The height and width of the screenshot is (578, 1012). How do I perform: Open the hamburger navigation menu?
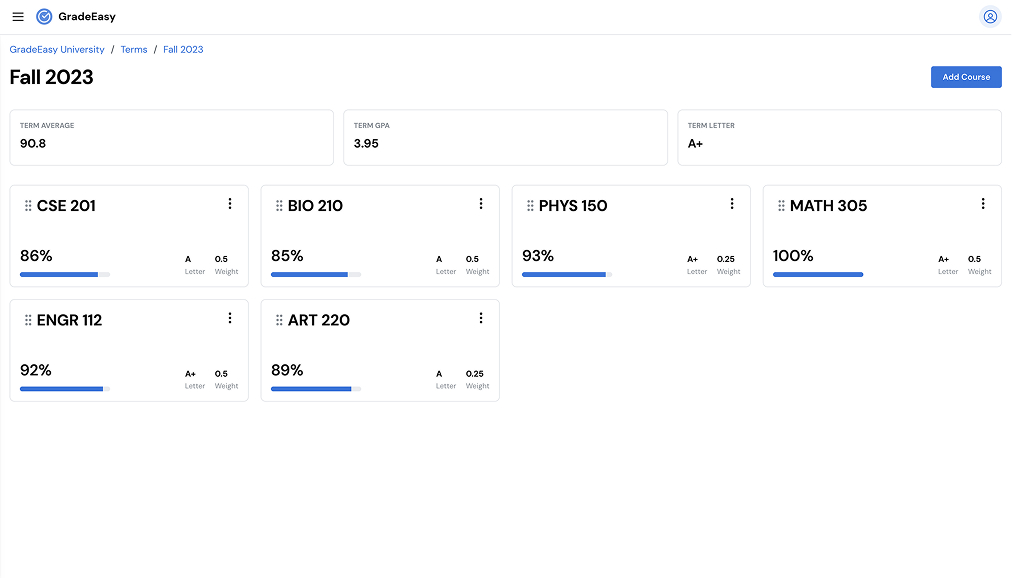click(18, 16)
